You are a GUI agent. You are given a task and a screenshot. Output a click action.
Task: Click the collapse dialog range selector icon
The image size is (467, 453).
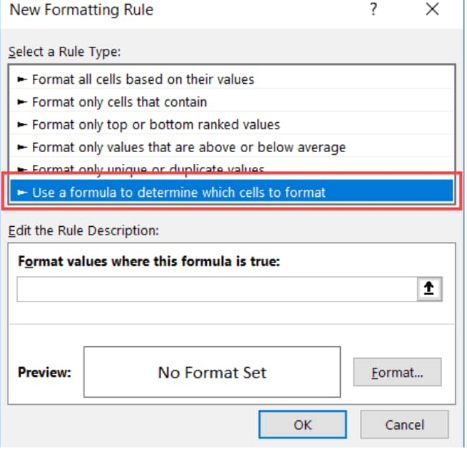coord(429,289)
